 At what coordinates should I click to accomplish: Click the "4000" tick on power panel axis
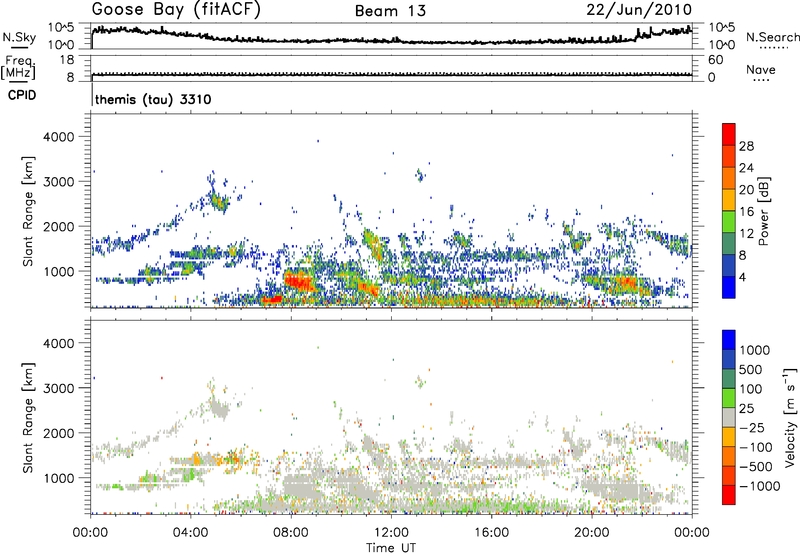tap(58, 137)
